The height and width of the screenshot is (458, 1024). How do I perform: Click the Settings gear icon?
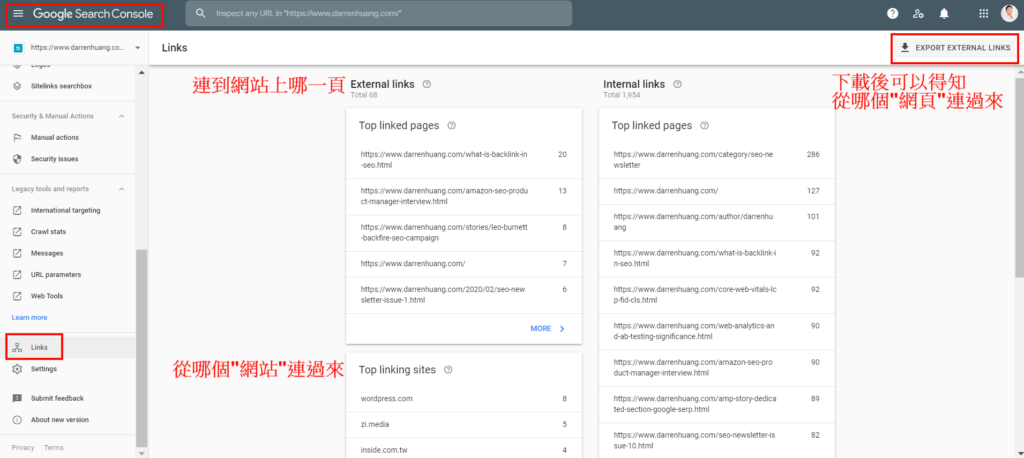click(x=18, y=368)
